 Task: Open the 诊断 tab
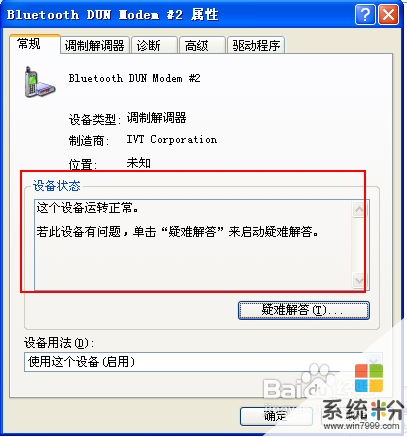tap(154, 46)
